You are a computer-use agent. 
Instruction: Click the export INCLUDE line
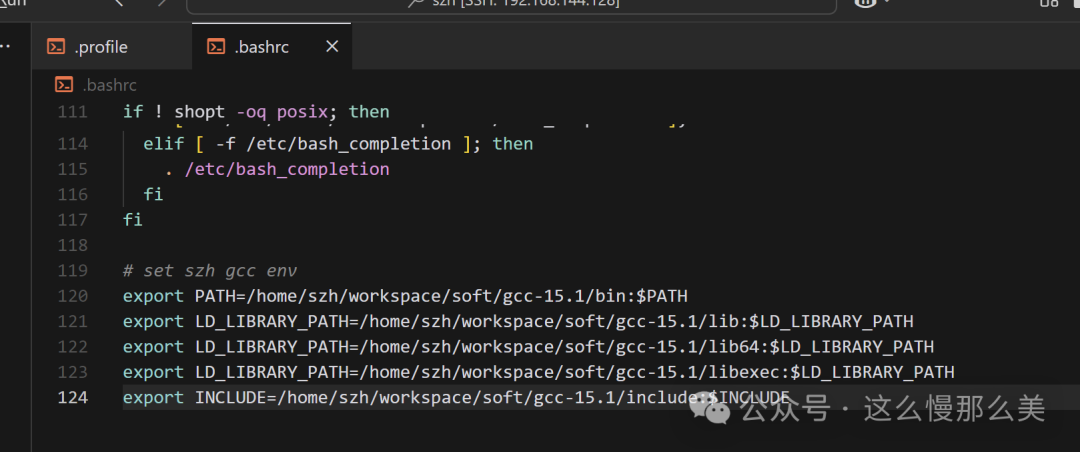456,398
